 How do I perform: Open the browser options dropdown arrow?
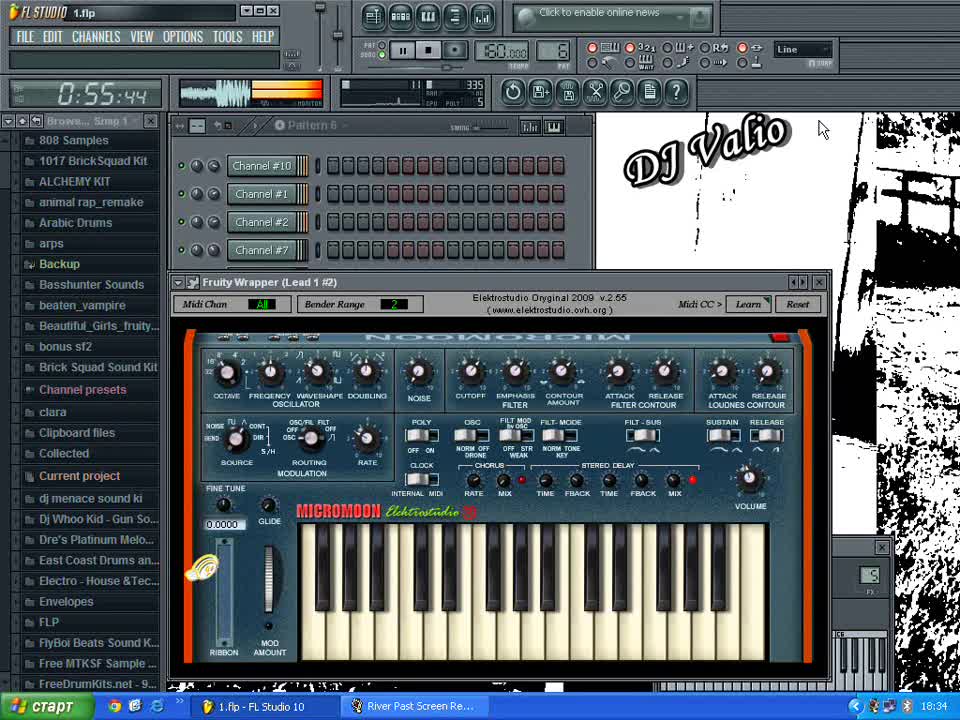point(8,121)
